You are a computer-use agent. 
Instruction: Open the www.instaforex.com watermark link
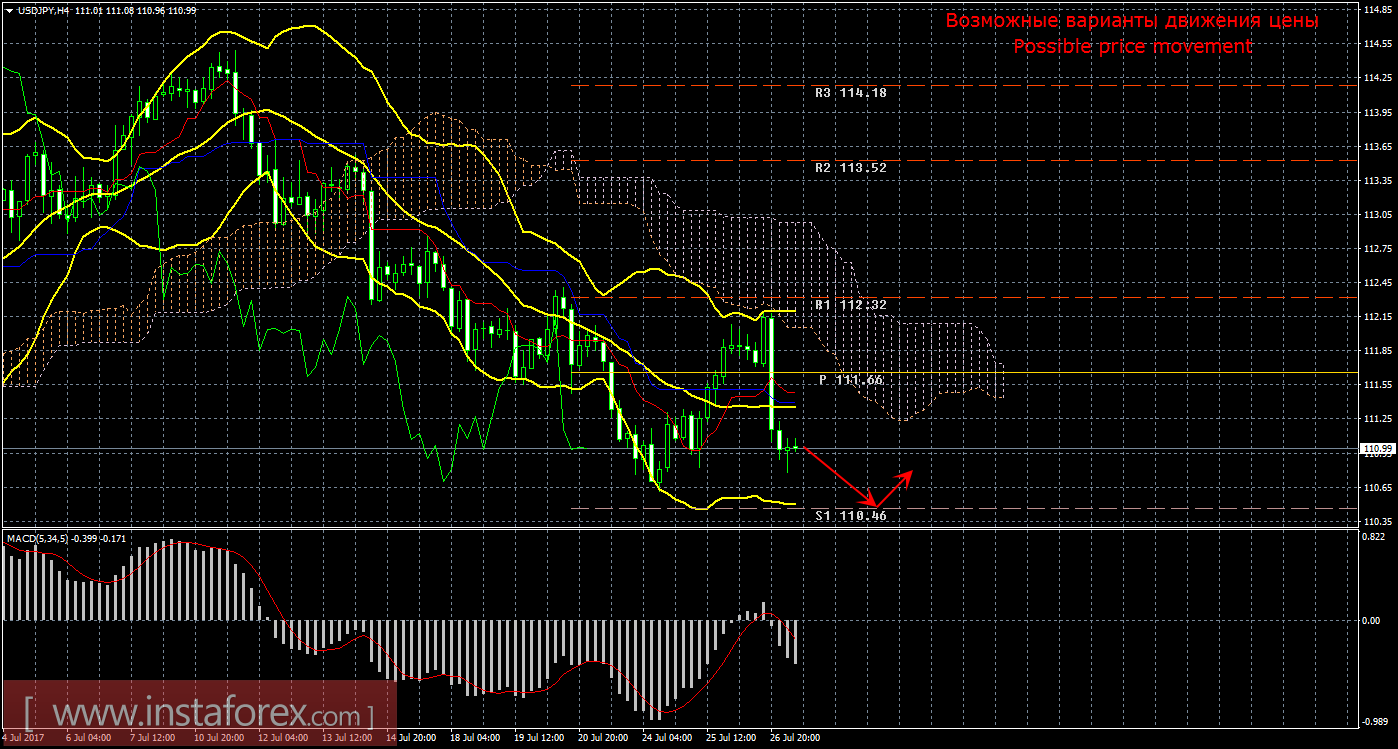pyautogui.click(x=198, y=714)
